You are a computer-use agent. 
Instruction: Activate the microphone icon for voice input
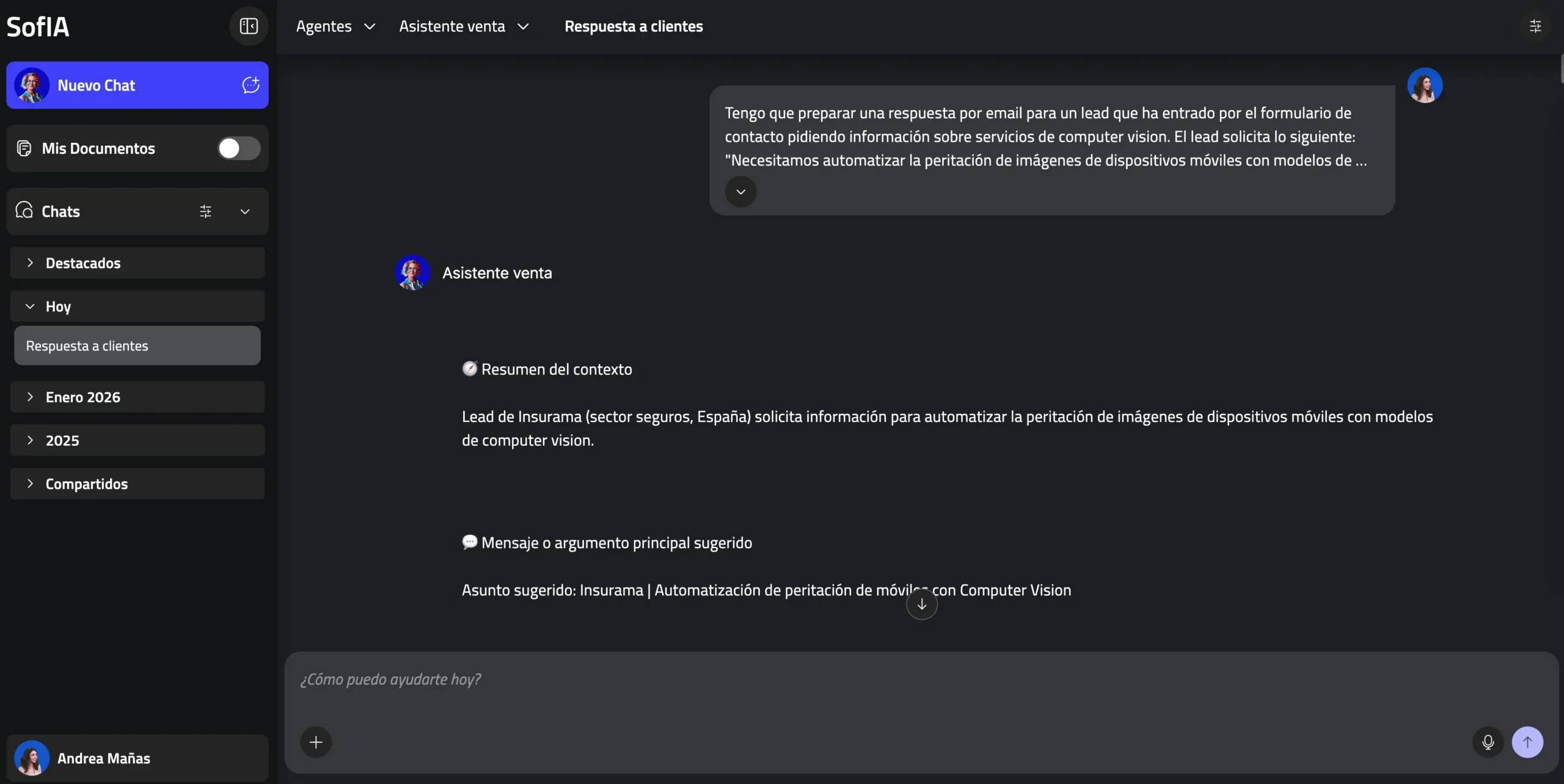pos(1488,742)
